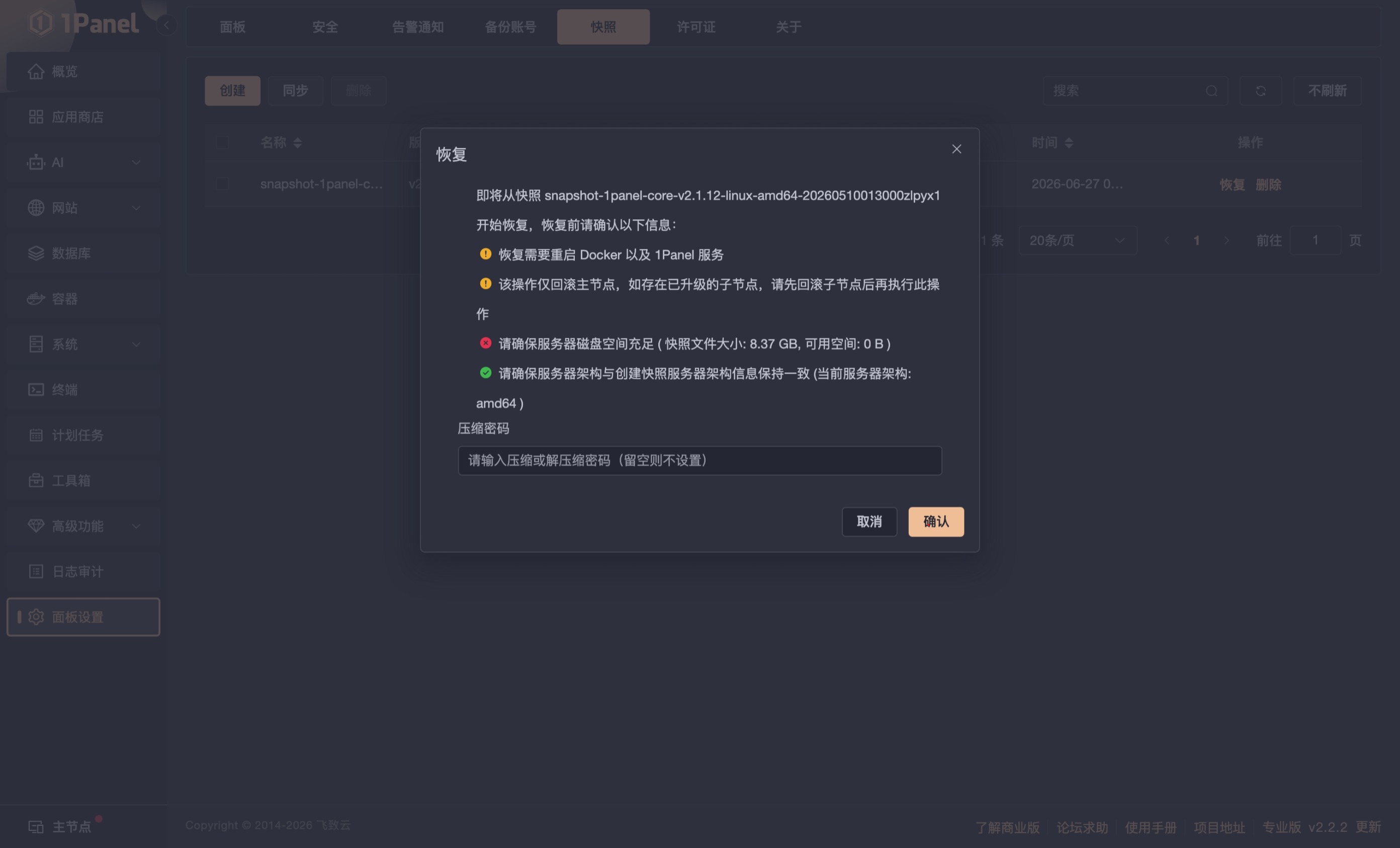Click the 同步 button
The width and height of the screenshot is (1400, 848).
[296, 91]
